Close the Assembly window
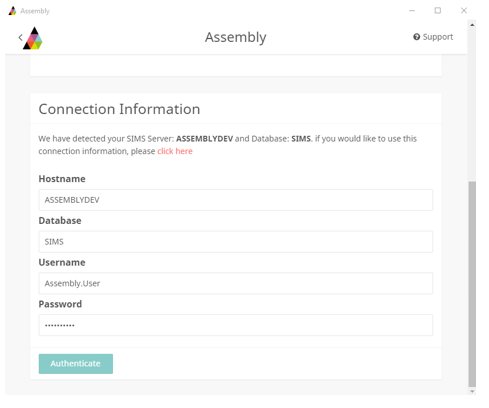The width and height of the screenshot is (489, 408). point(464,11)
